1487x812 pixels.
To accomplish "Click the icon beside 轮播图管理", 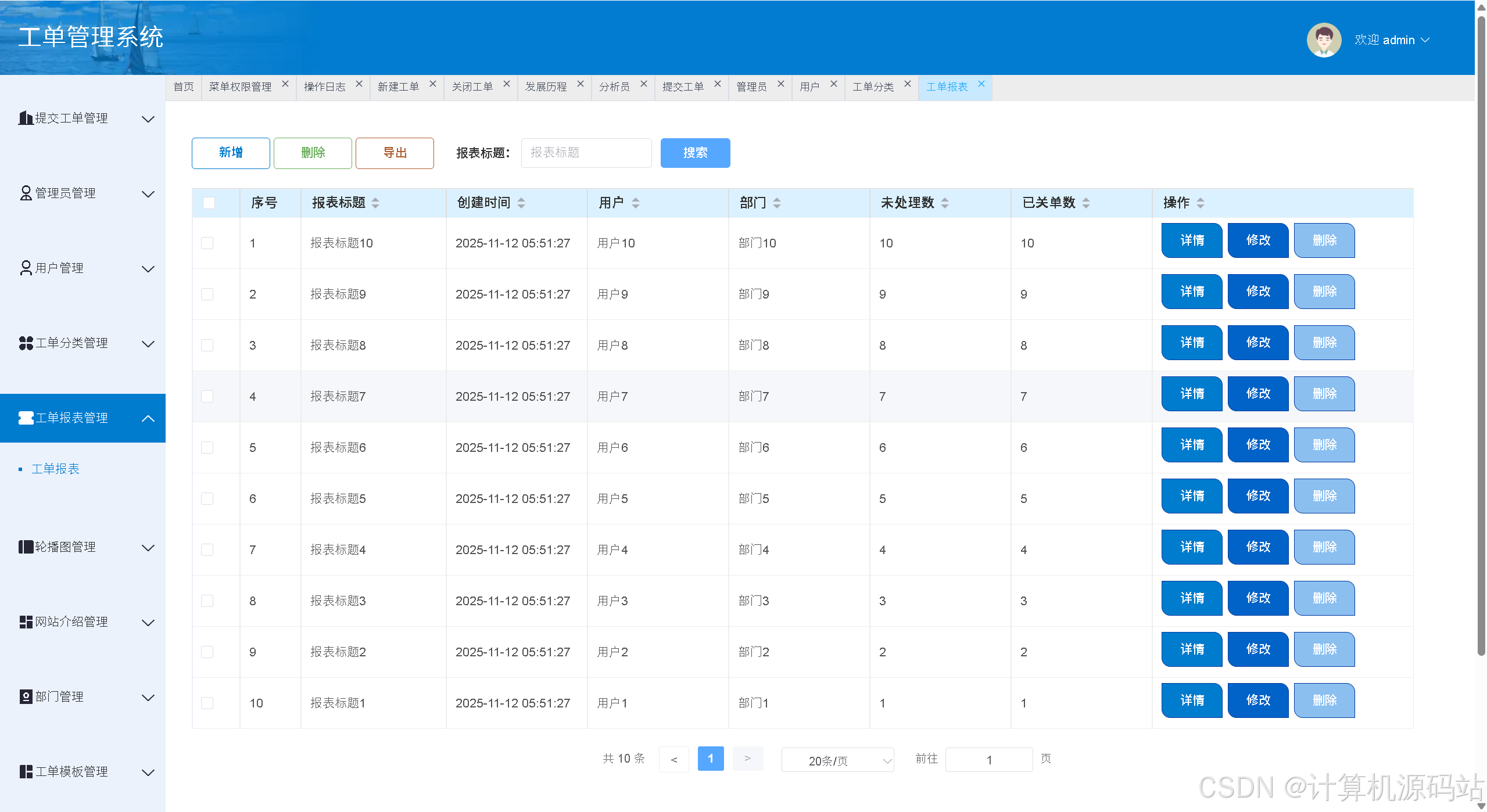I will pyautogui.click(x=26, y=547).
